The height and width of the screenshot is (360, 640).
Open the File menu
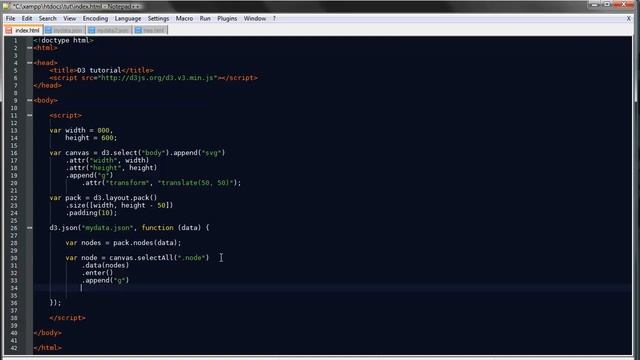tap(10, 18)
